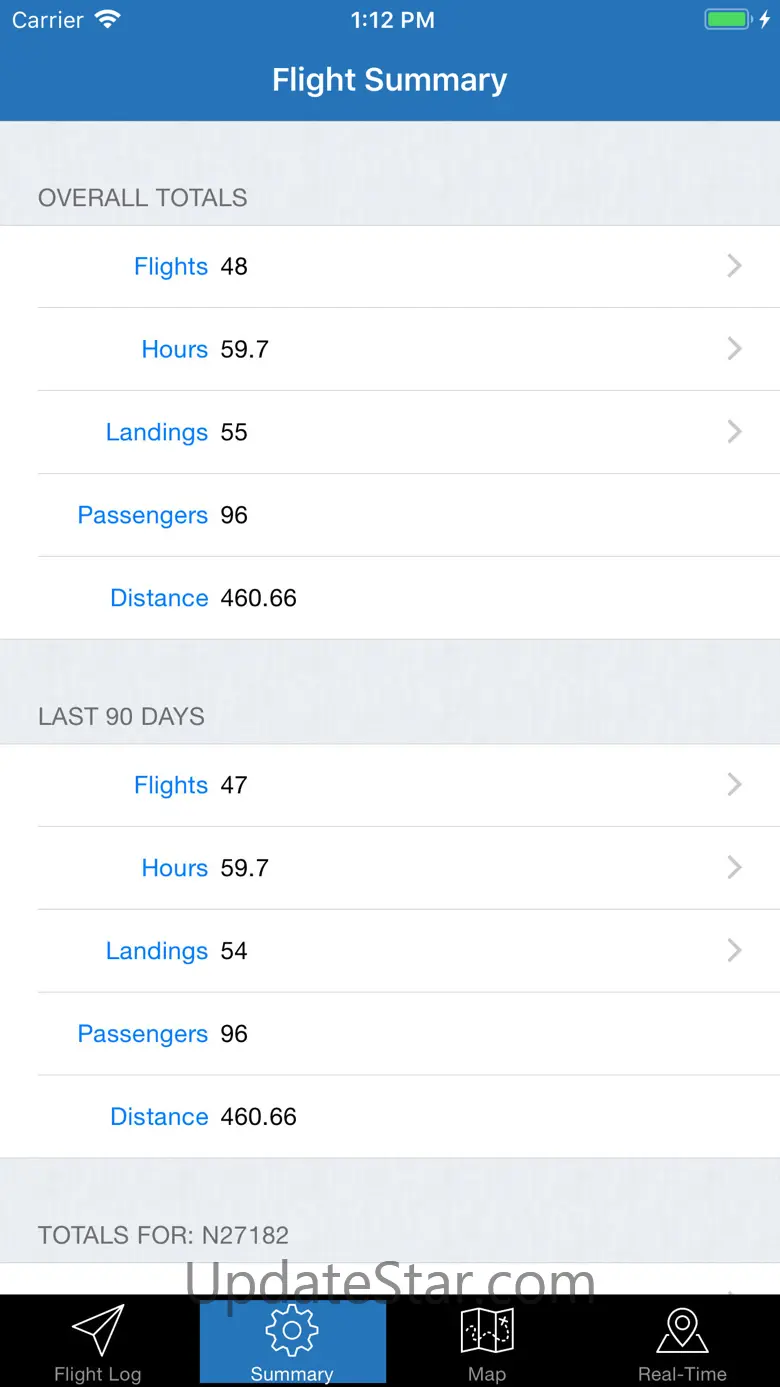780x1387 pixels.
Task: Tap the Wi-Fi signal icon
Action: 107,20
